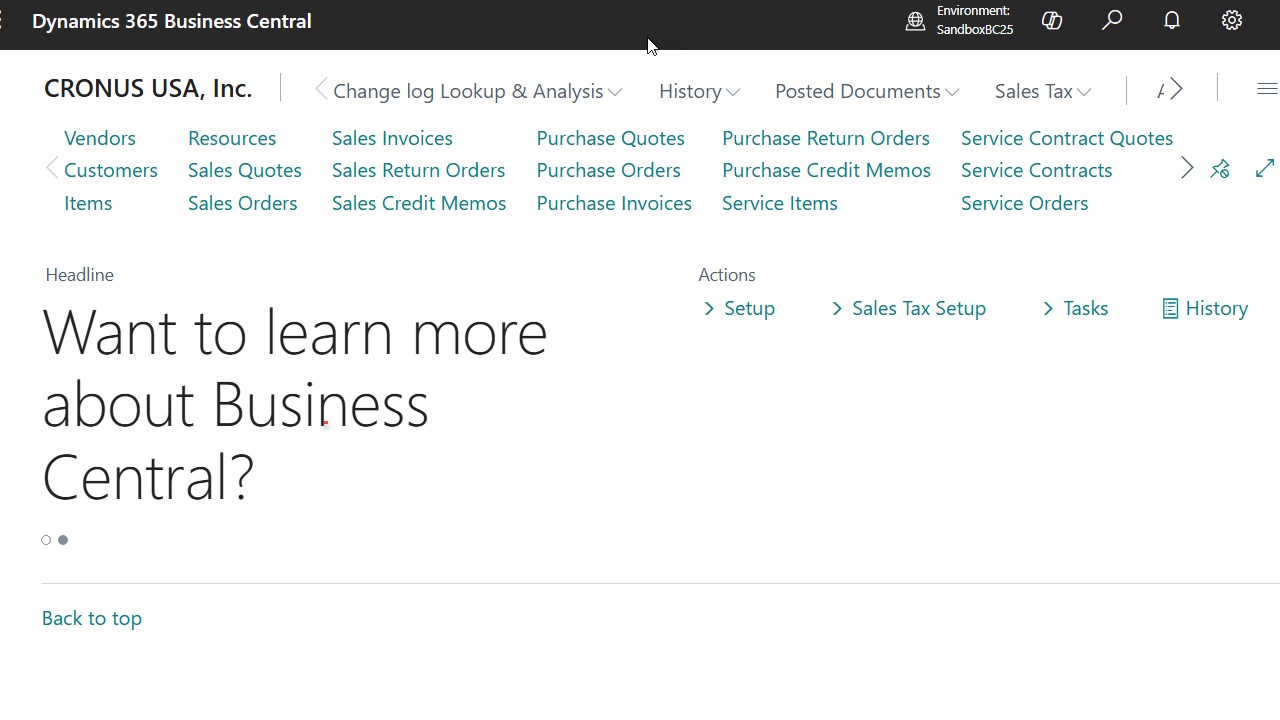Image resolution: width=1280 pixels, height=720 pixels.
Task: Open the History dropdown in navigation bar
Action: click(699, 91)
